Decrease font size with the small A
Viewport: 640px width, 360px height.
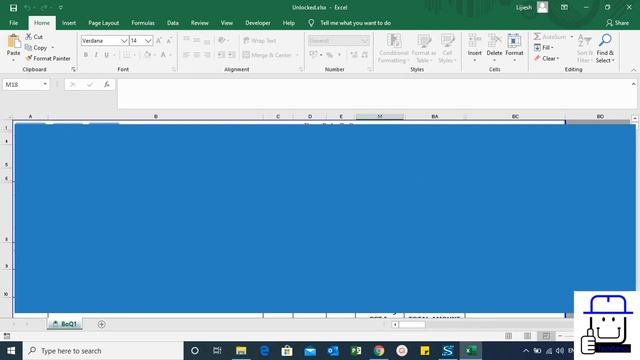pos(169,40)
